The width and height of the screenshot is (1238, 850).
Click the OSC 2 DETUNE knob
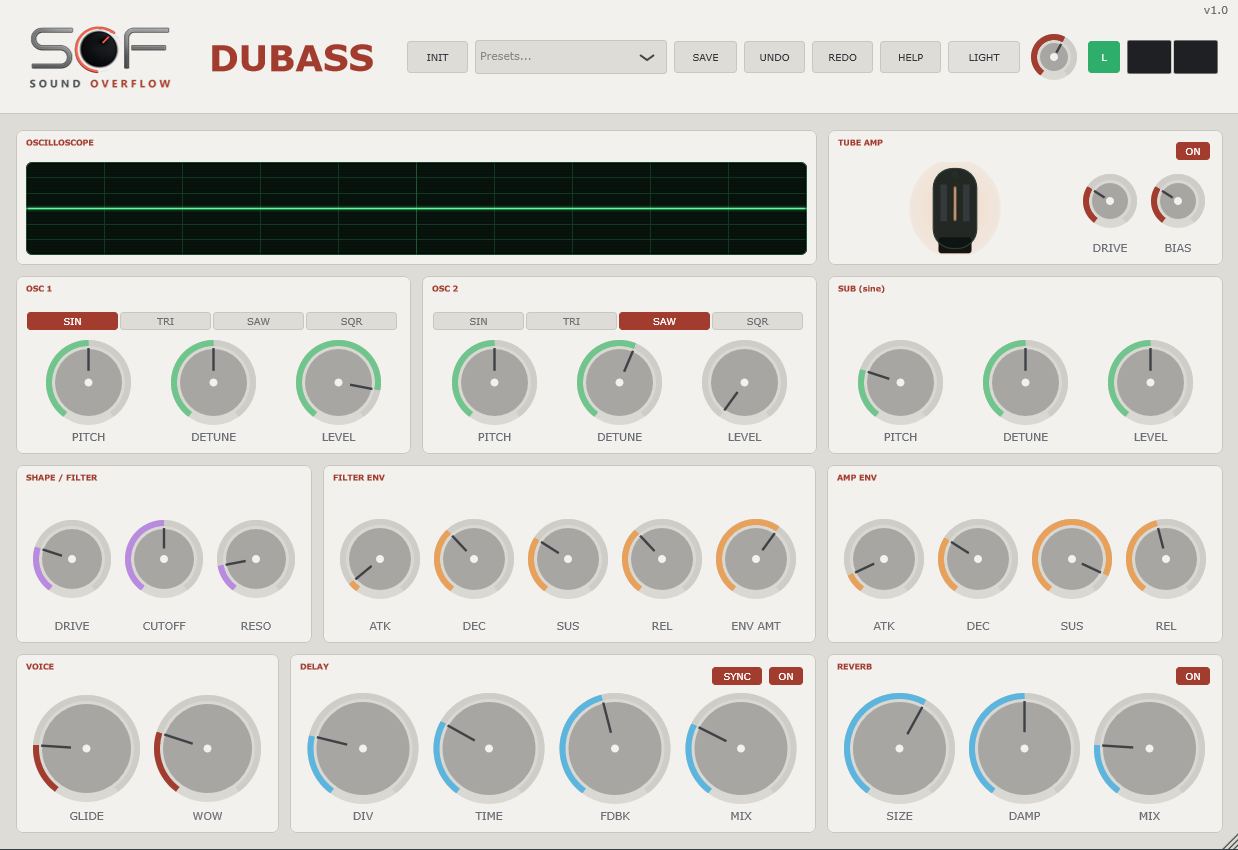619,382
